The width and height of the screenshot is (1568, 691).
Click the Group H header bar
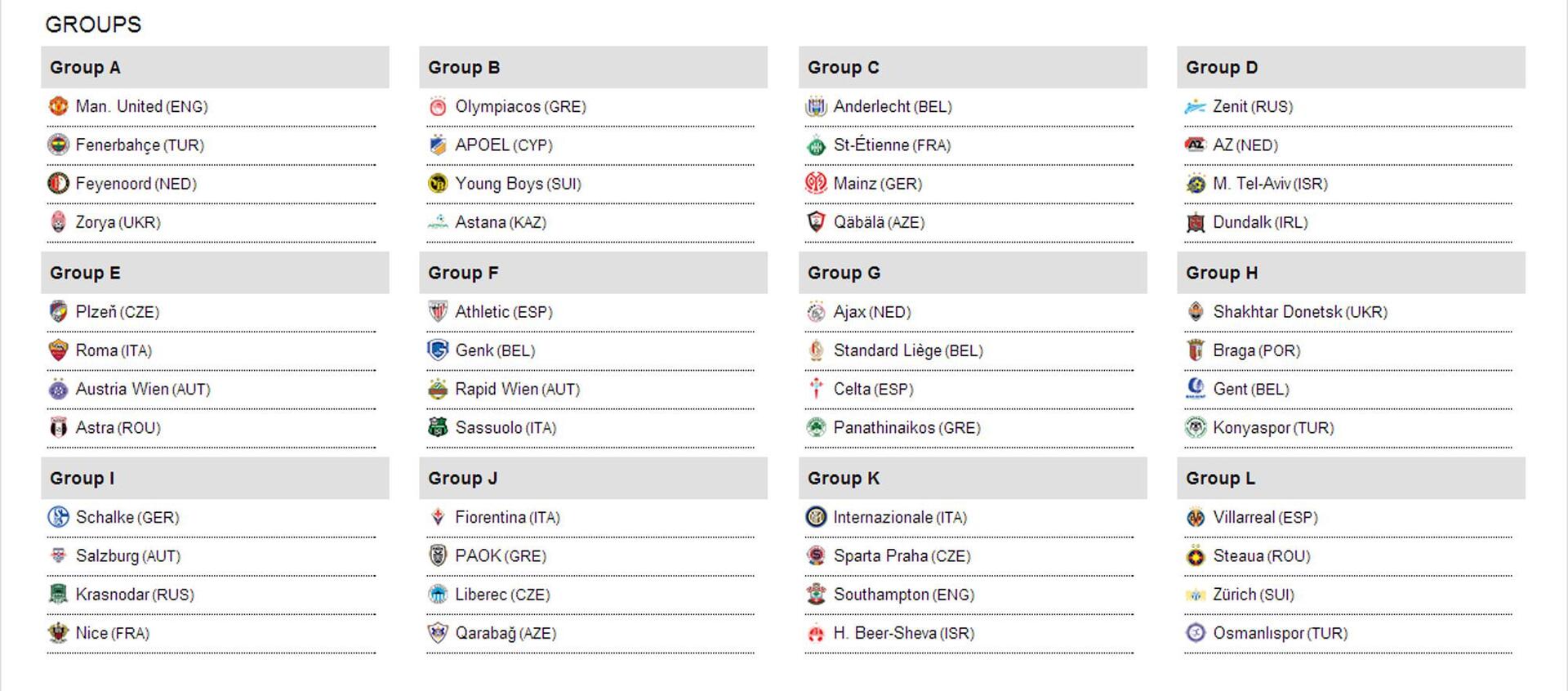pos(1351,273)
